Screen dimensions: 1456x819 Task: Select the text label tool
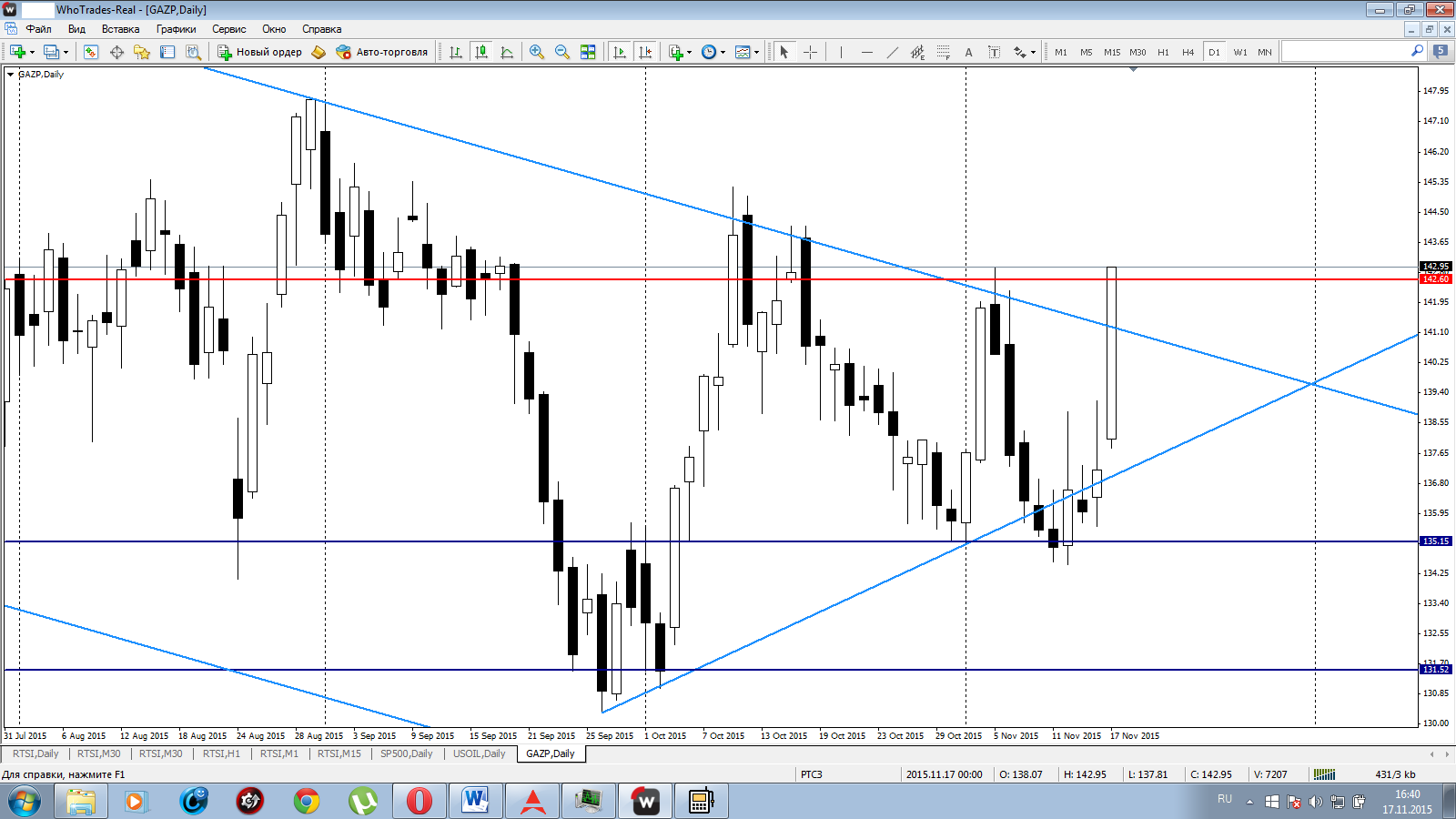tap(994, 52)
